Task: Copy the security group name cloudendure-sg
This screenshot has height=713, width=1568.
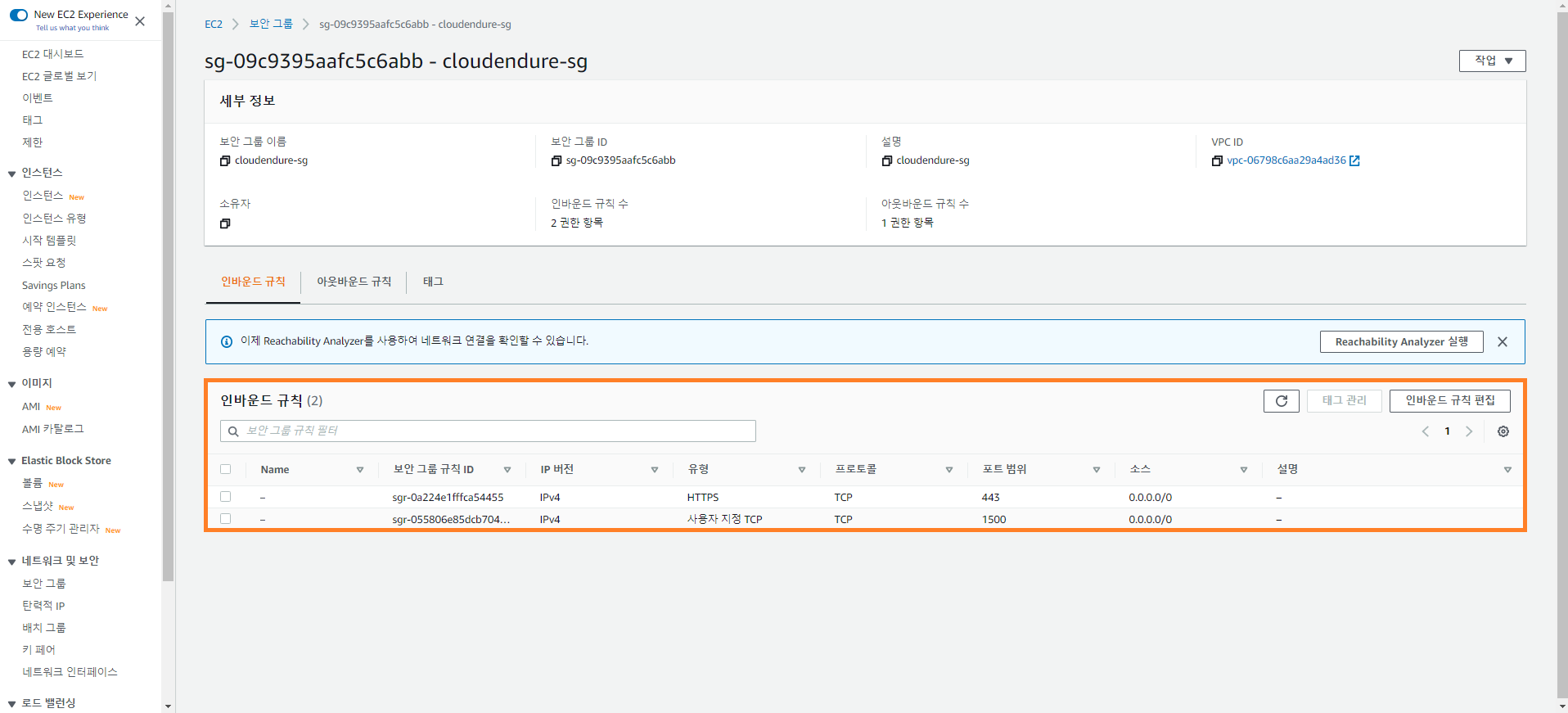Action: [x=225, y=161]
